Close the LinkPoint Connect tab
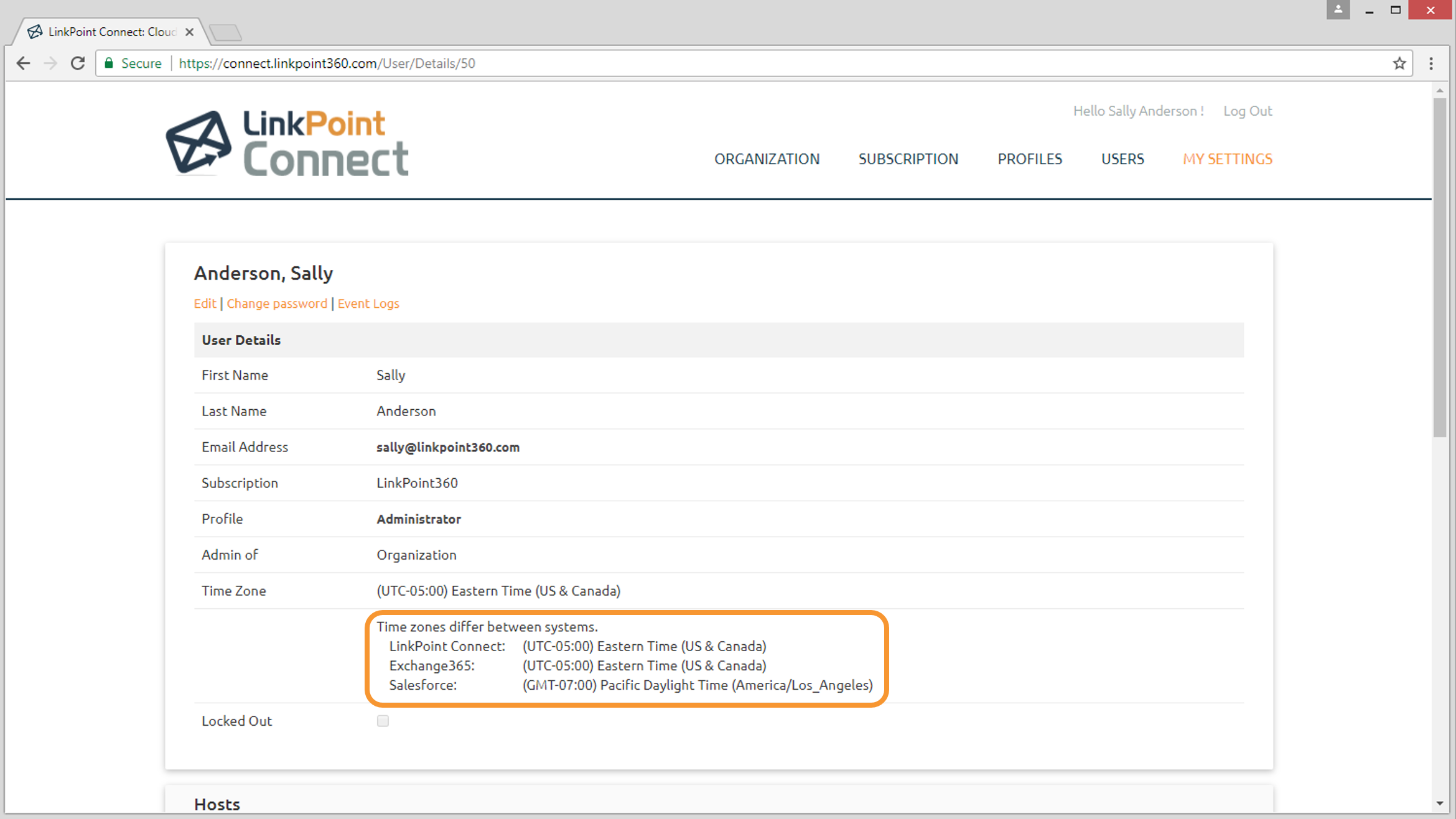 (190, 32)
